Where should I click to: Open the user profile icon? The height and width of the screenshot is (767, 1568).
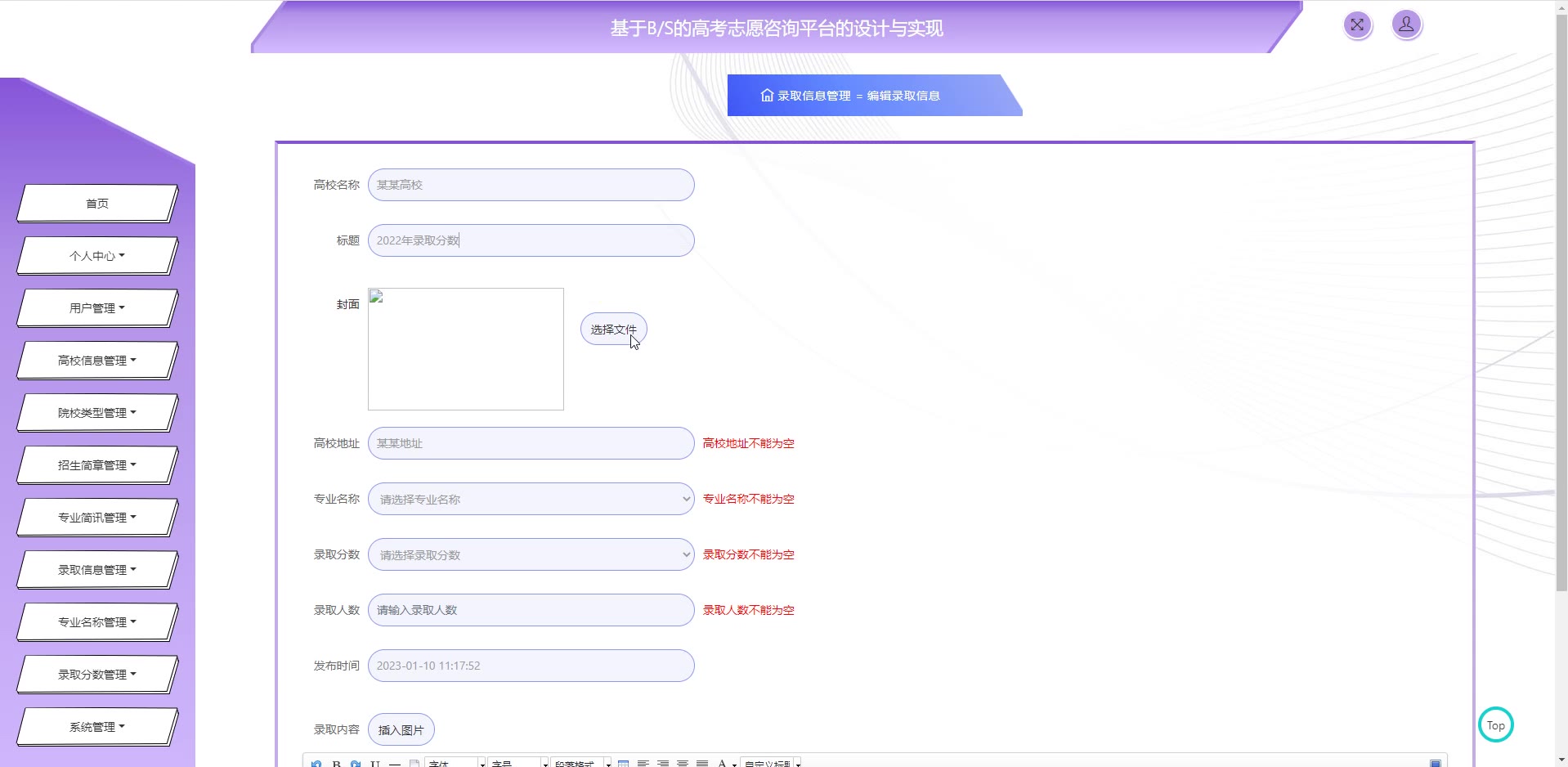click(1406, 25)
